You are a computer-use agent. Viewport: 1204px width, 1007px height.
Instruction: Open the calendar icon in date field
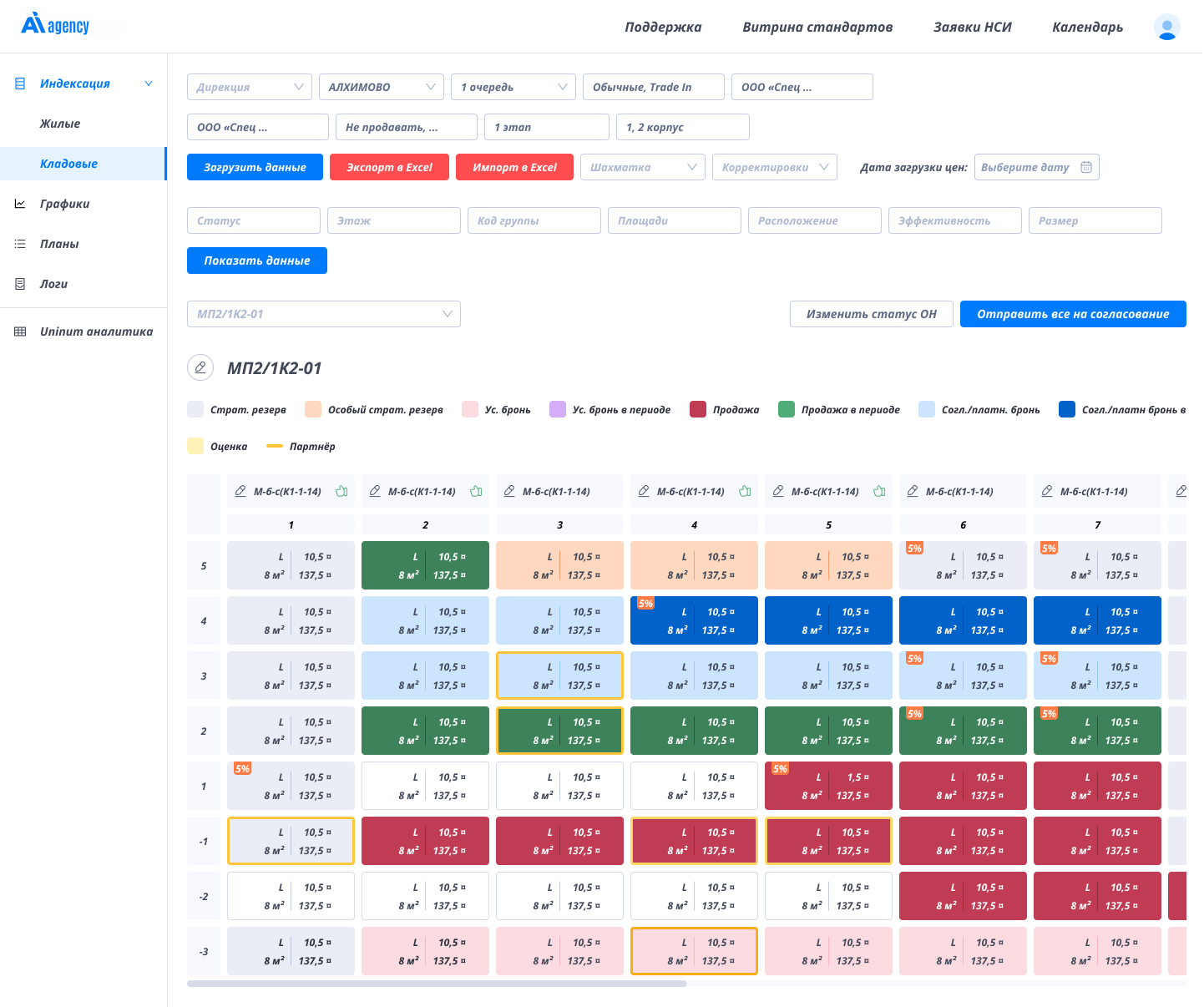click(1086, 167)
